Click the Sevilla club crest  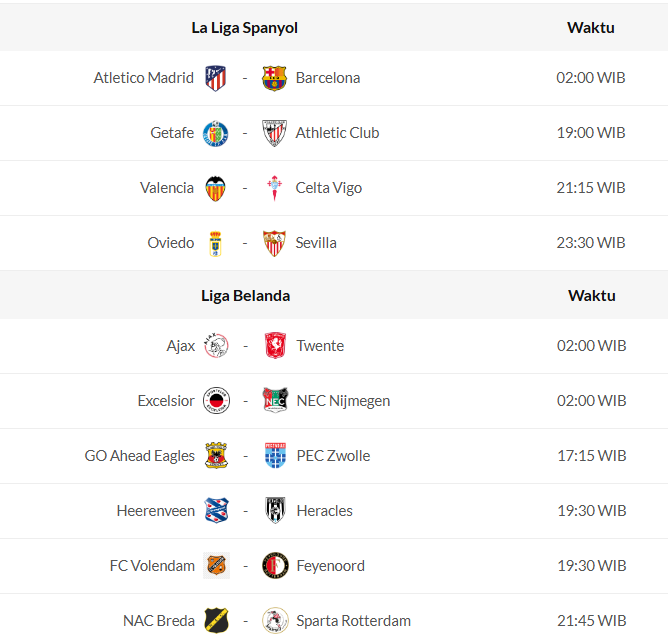point(274,243)
